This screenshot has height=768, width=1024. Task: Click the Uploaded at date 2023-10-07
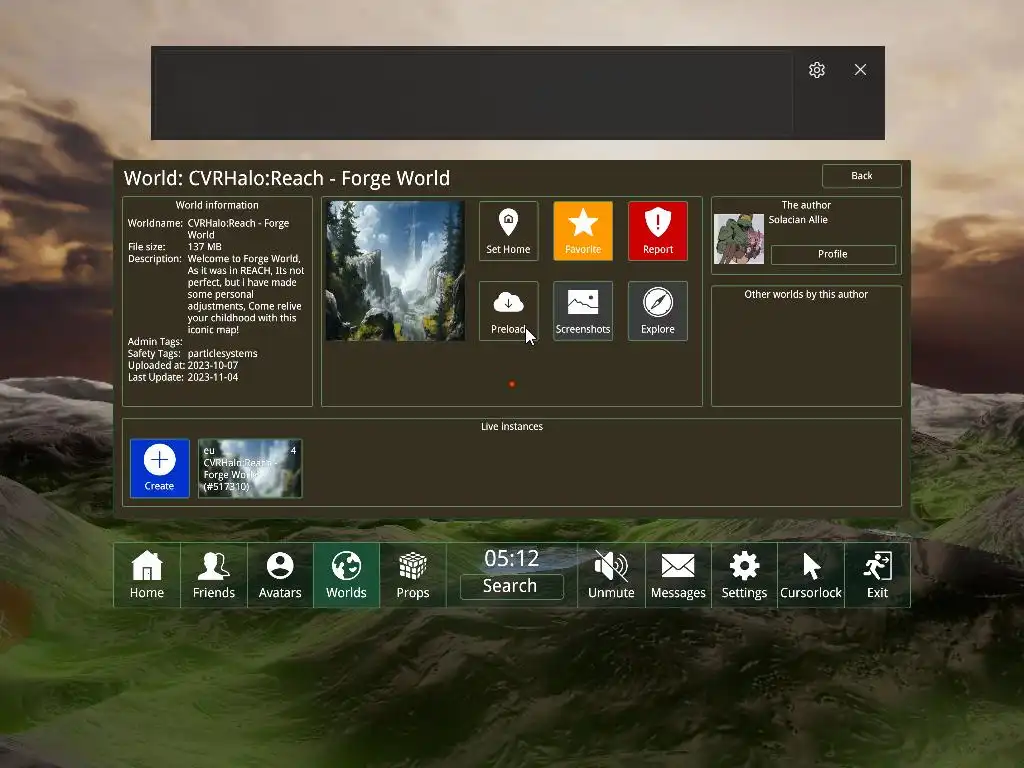[x=213, y=366]
